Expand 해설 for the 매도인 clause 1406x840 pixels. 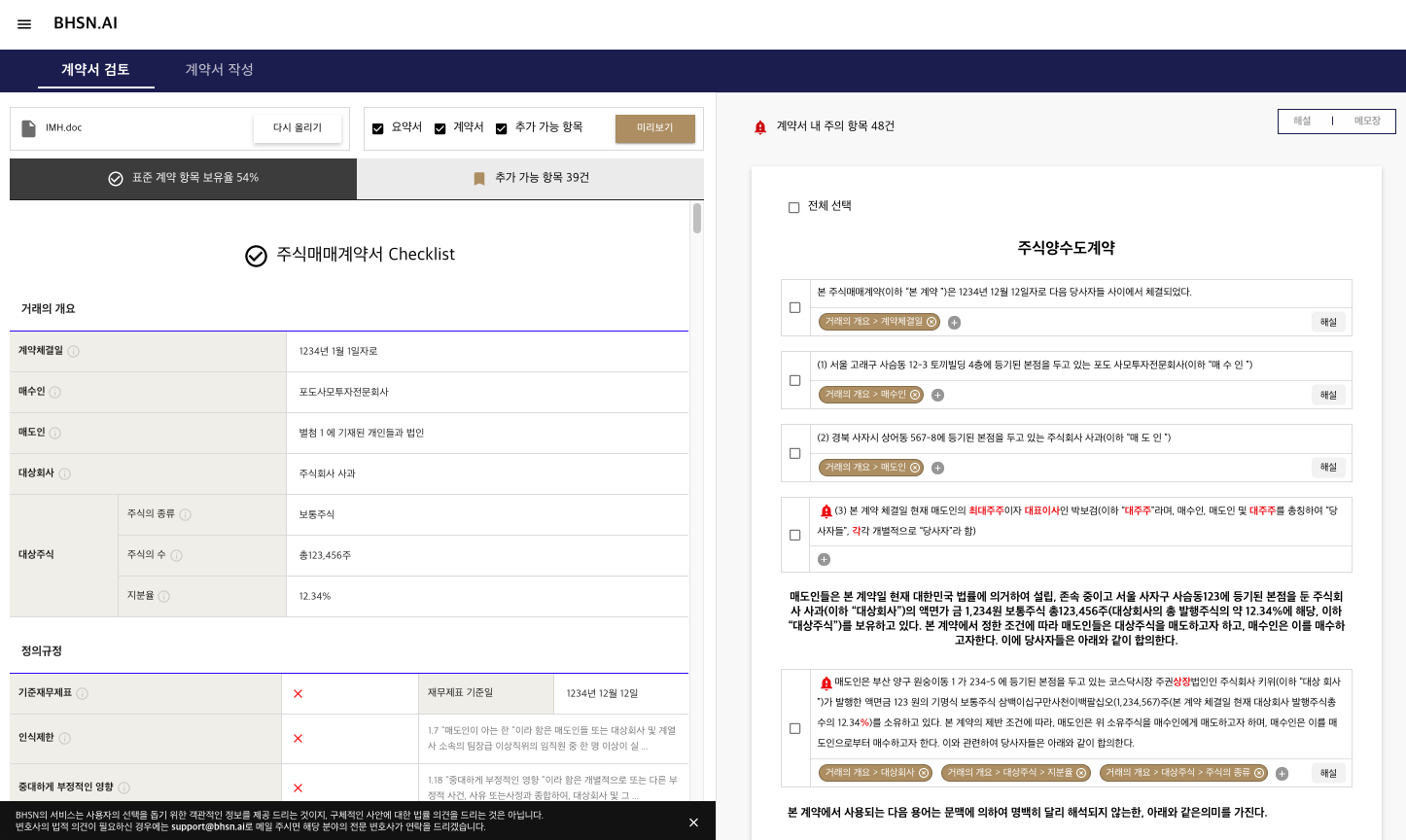coord(1328,468)
